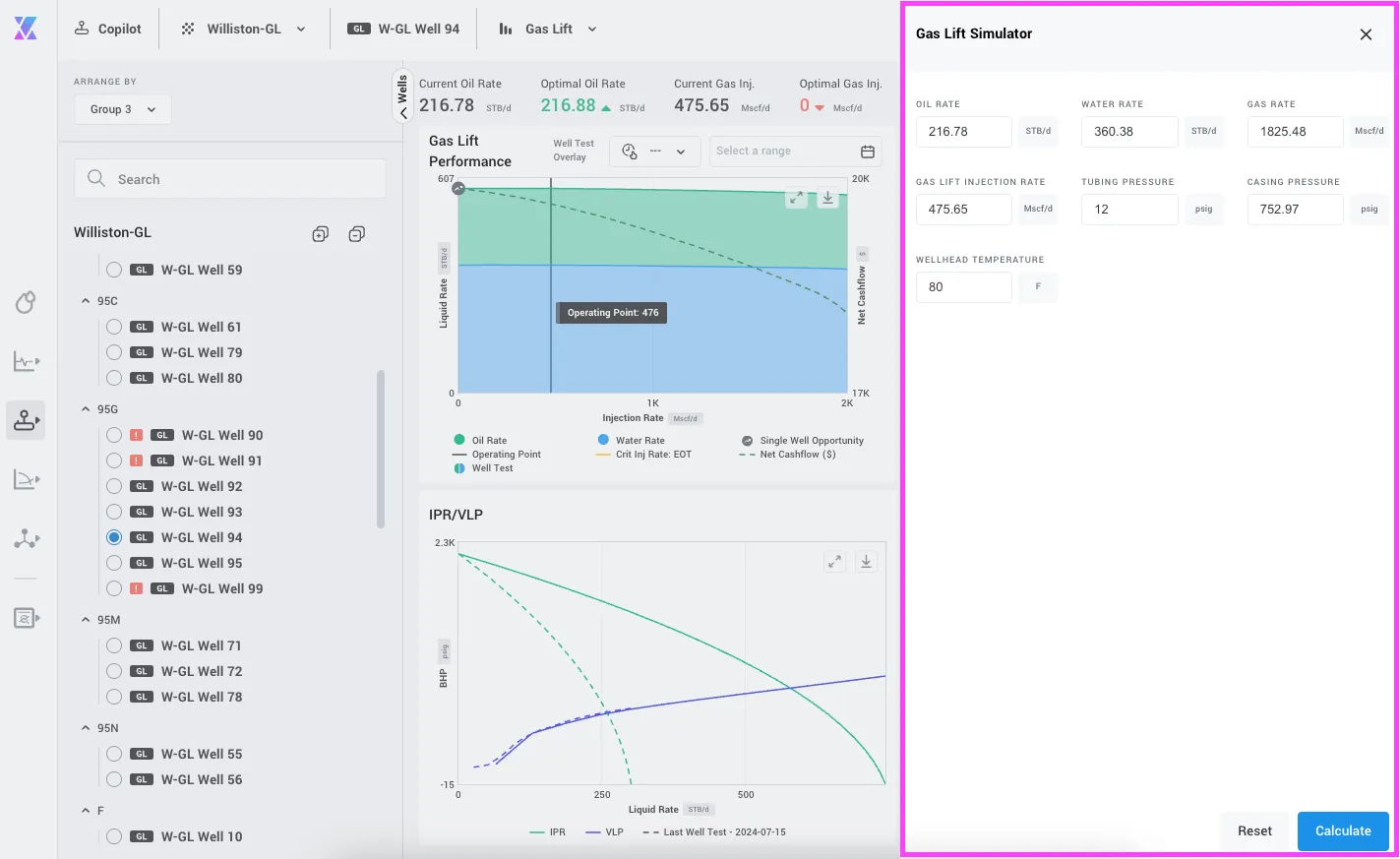Screen dimensions: 1400x859
Task: Click the Reset button
Action: (x=1254, y=831)
